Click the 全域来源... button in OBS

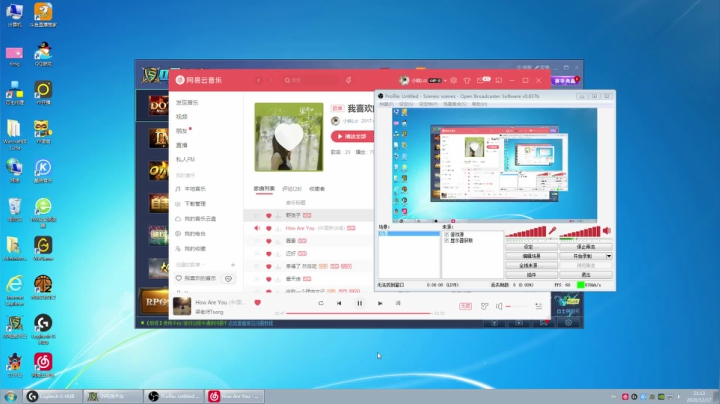coord(531,265)
